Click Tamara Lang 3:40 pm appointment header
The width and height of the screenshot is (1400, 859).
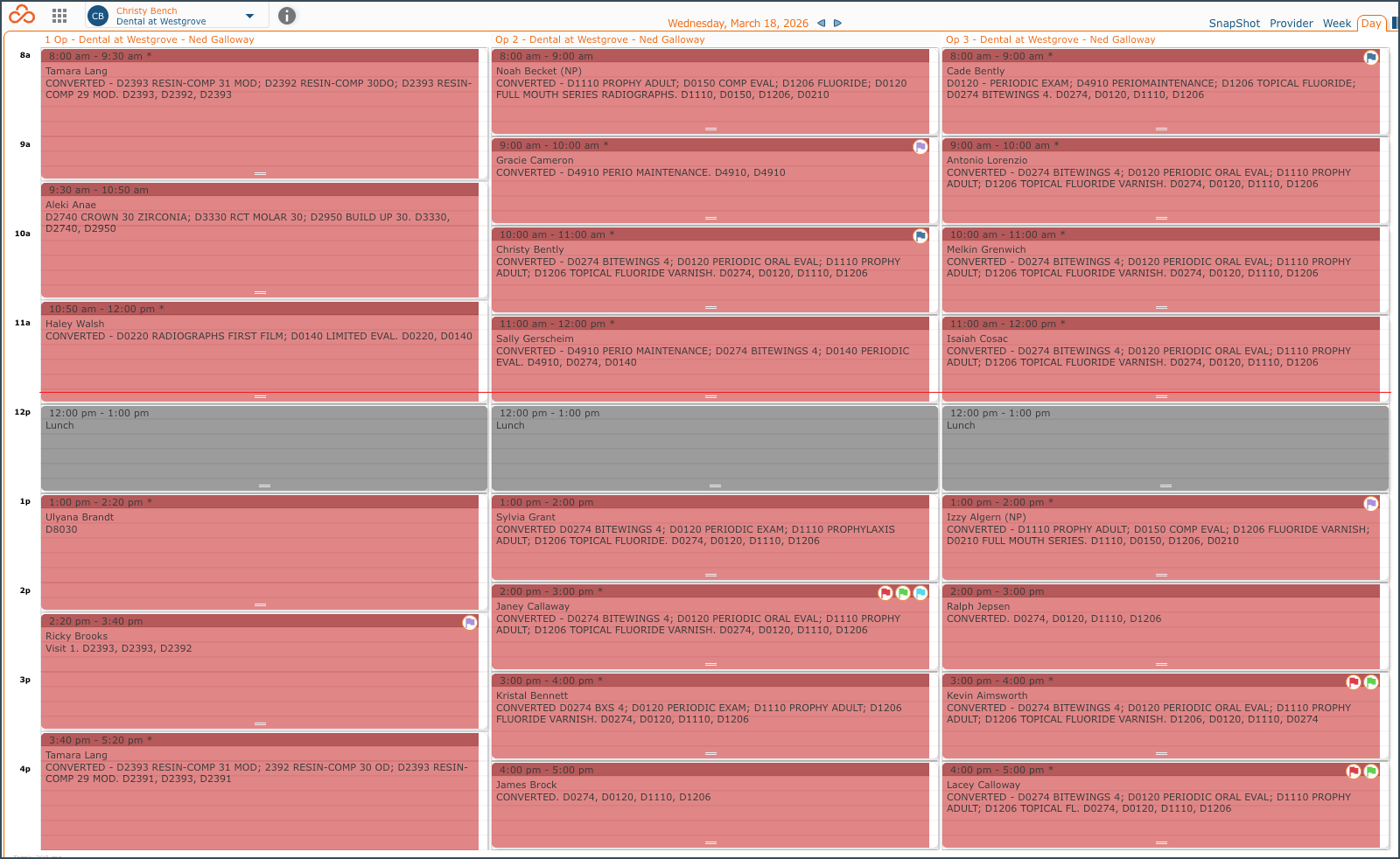260,740
